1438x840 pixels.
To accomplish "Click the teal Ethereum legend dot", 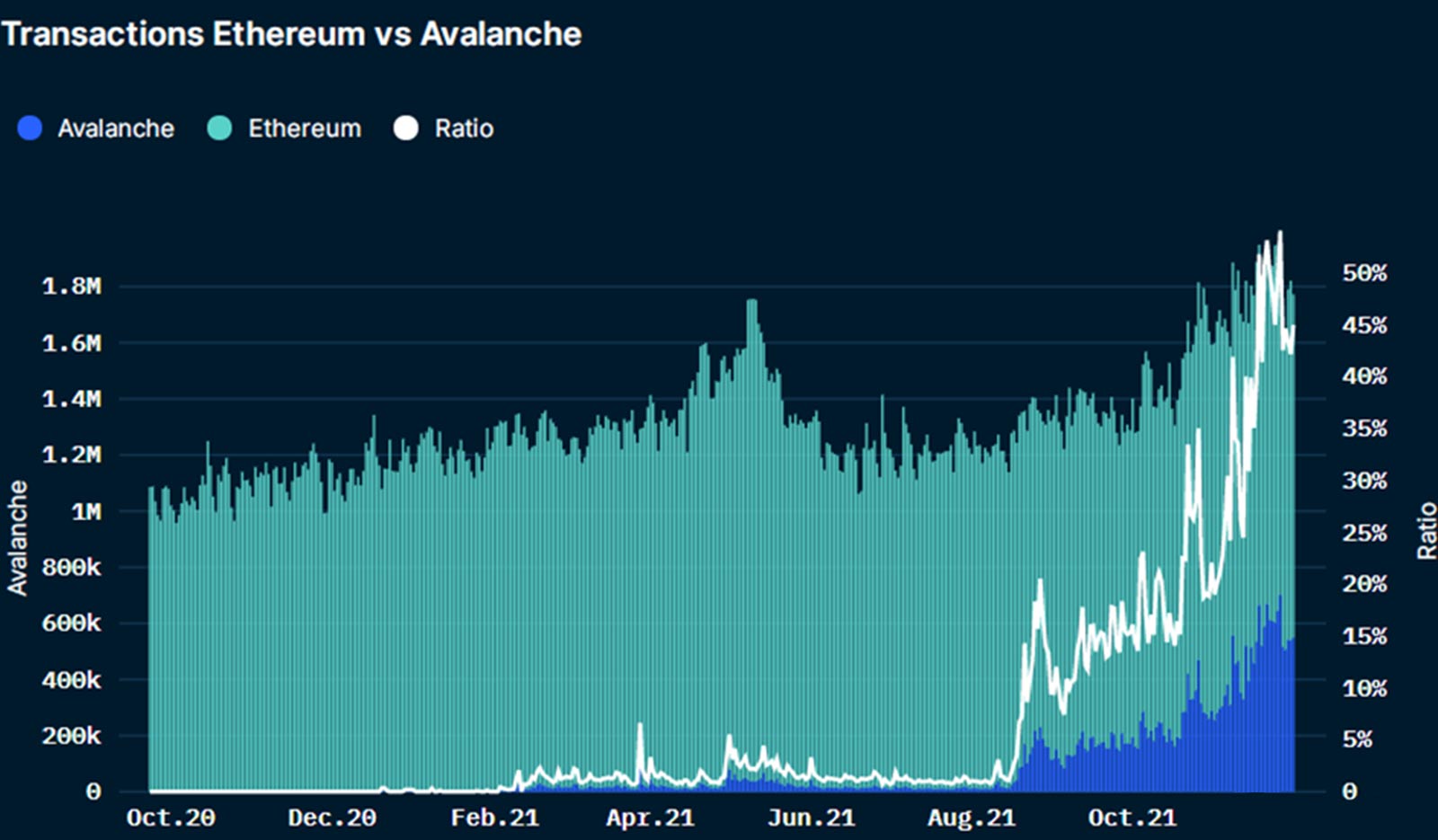I will (219, 128).
